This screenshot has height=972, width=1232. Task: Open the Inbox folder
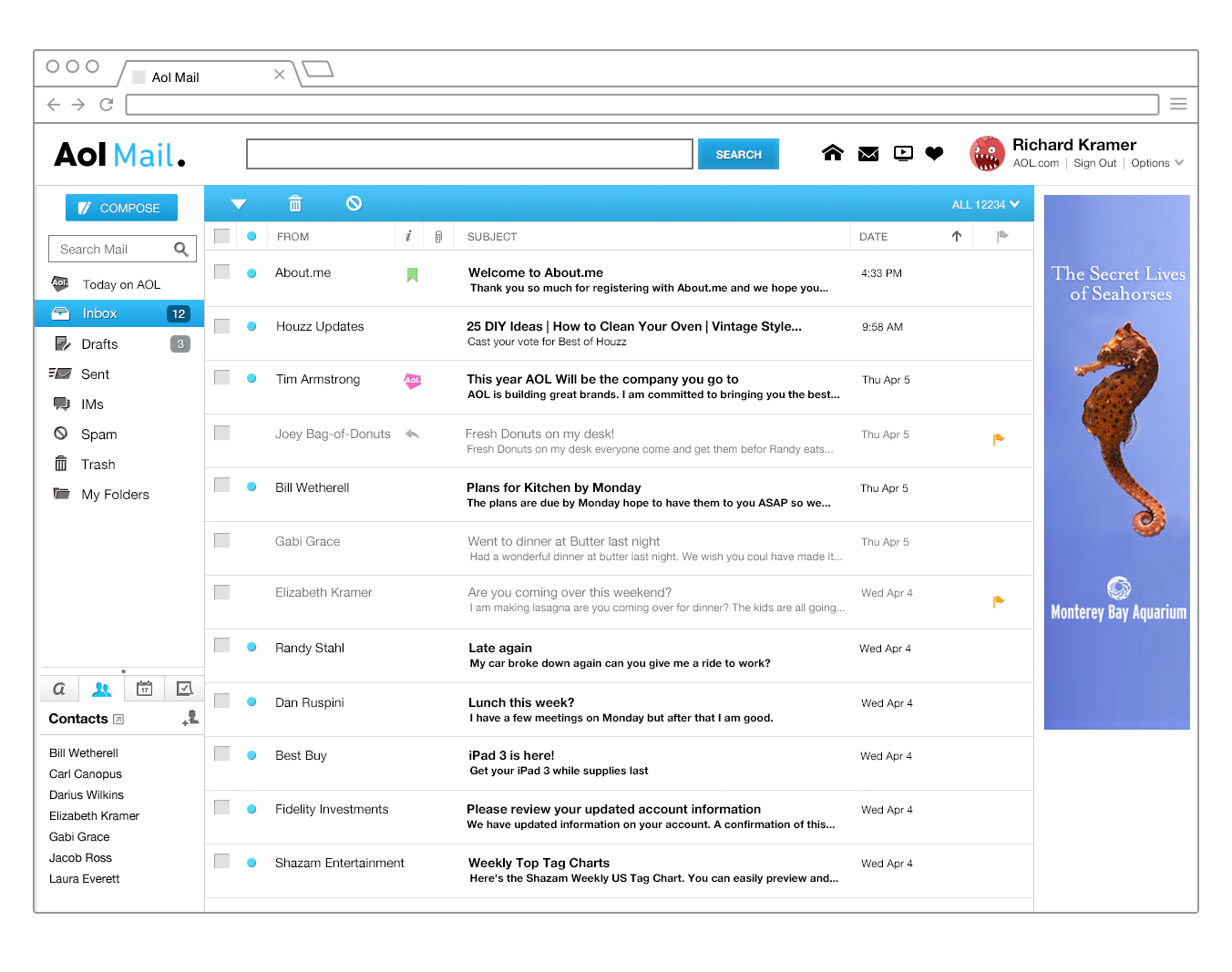[119, 313]
